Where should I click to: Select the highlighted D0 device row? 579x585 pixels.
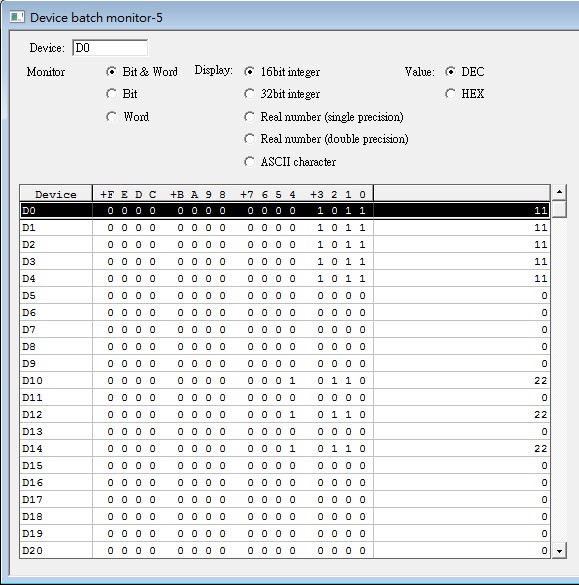(285, 211)
